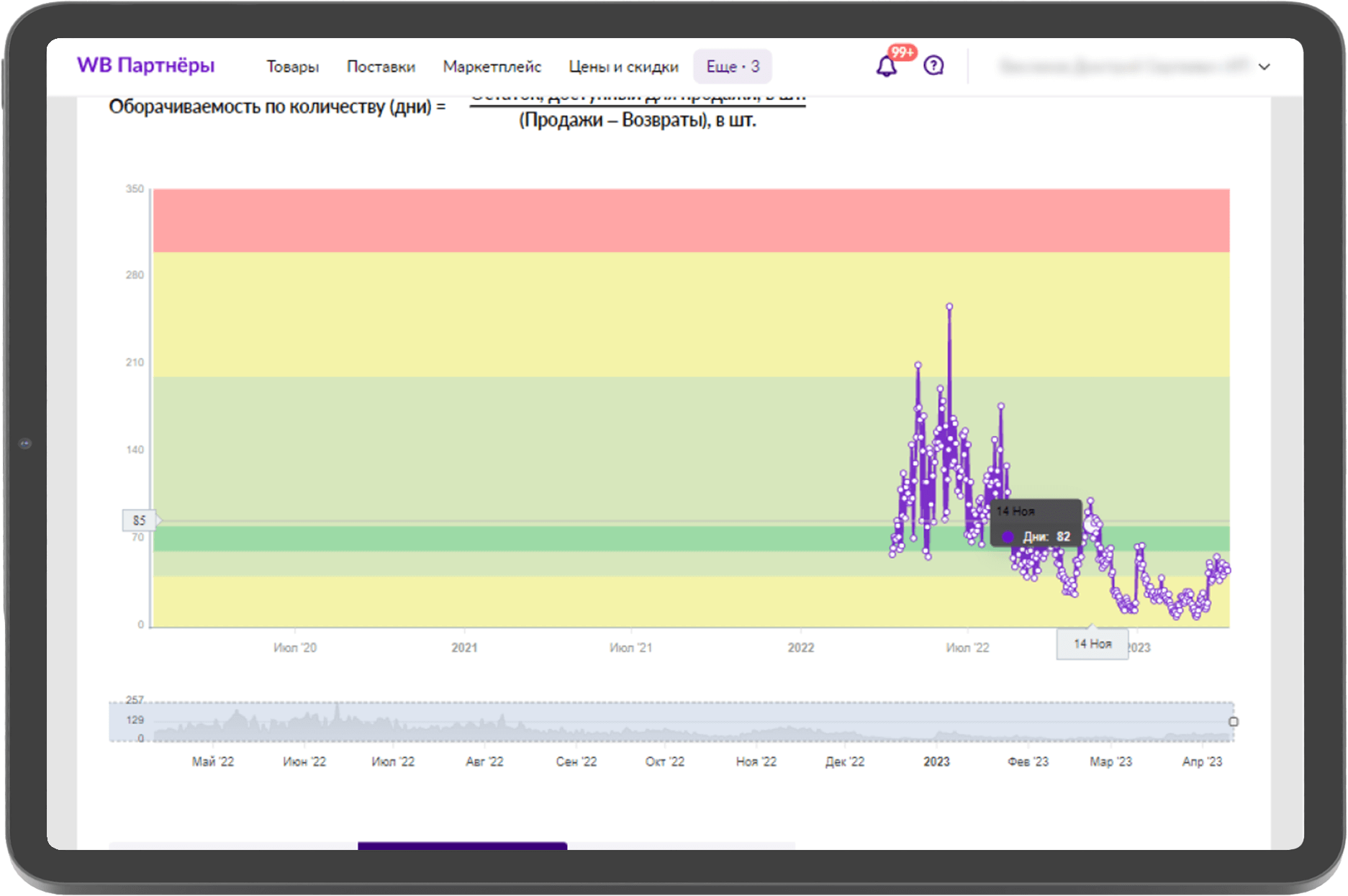Expand the Еще · 3 dropdown
Image resolution: width=1348 pixels, height=896 pixels.
tap(732, 67)
